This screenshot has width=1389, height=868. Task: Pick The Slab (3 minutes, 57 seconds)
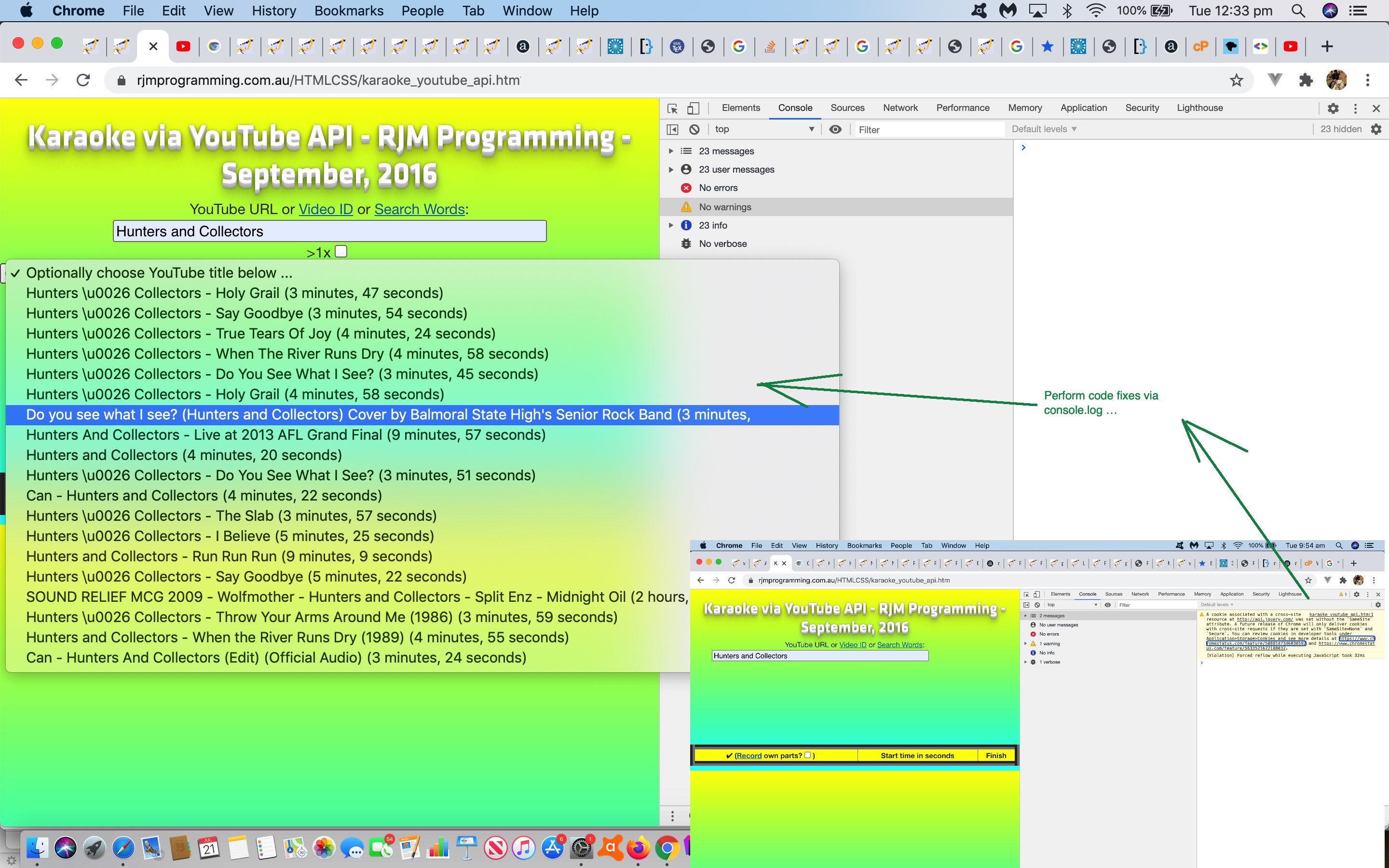[x=422, y=515]
